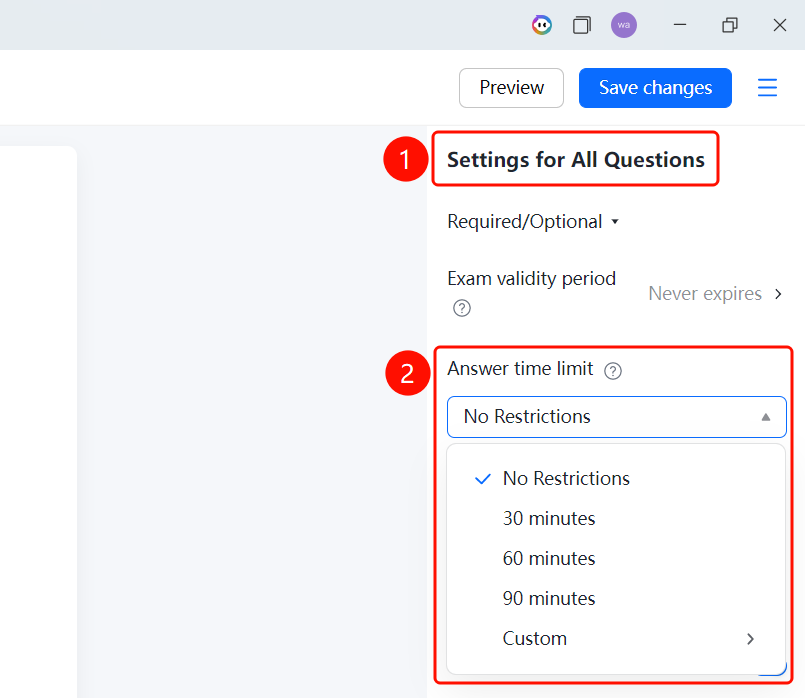Click the Preview button

pos(511,88)
